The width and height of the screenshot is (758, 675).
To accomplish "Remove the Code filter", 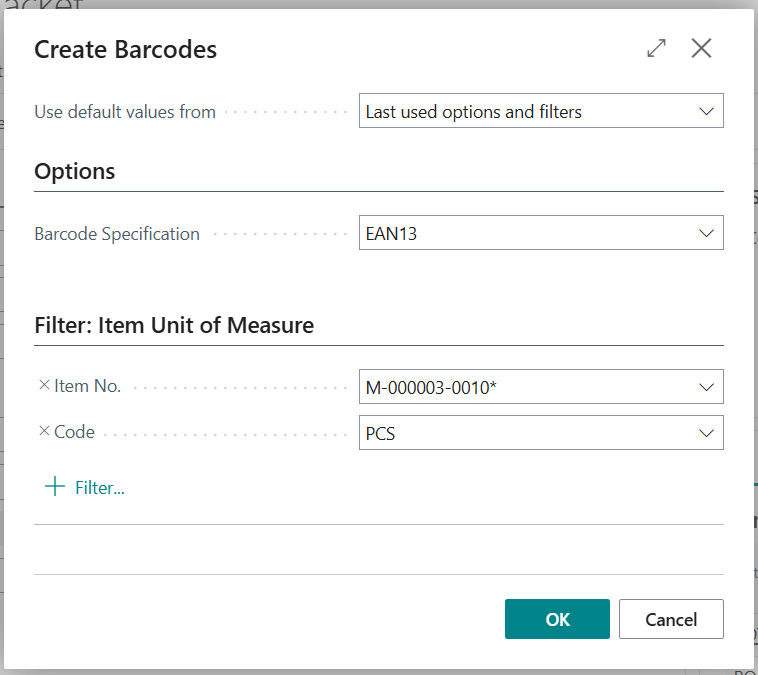I will coord(44,431).
